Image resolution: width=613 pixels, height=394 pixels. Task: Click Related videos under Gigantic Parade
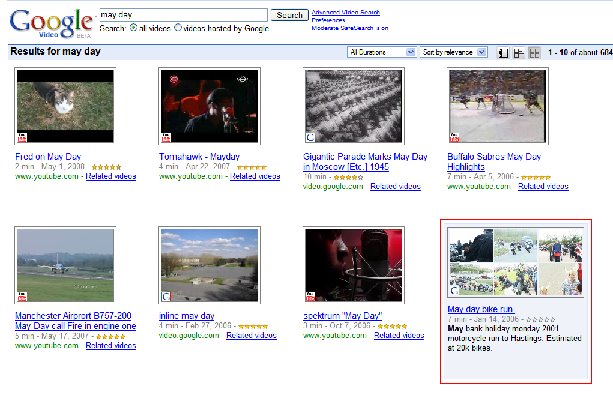click(x=395, y=186)
